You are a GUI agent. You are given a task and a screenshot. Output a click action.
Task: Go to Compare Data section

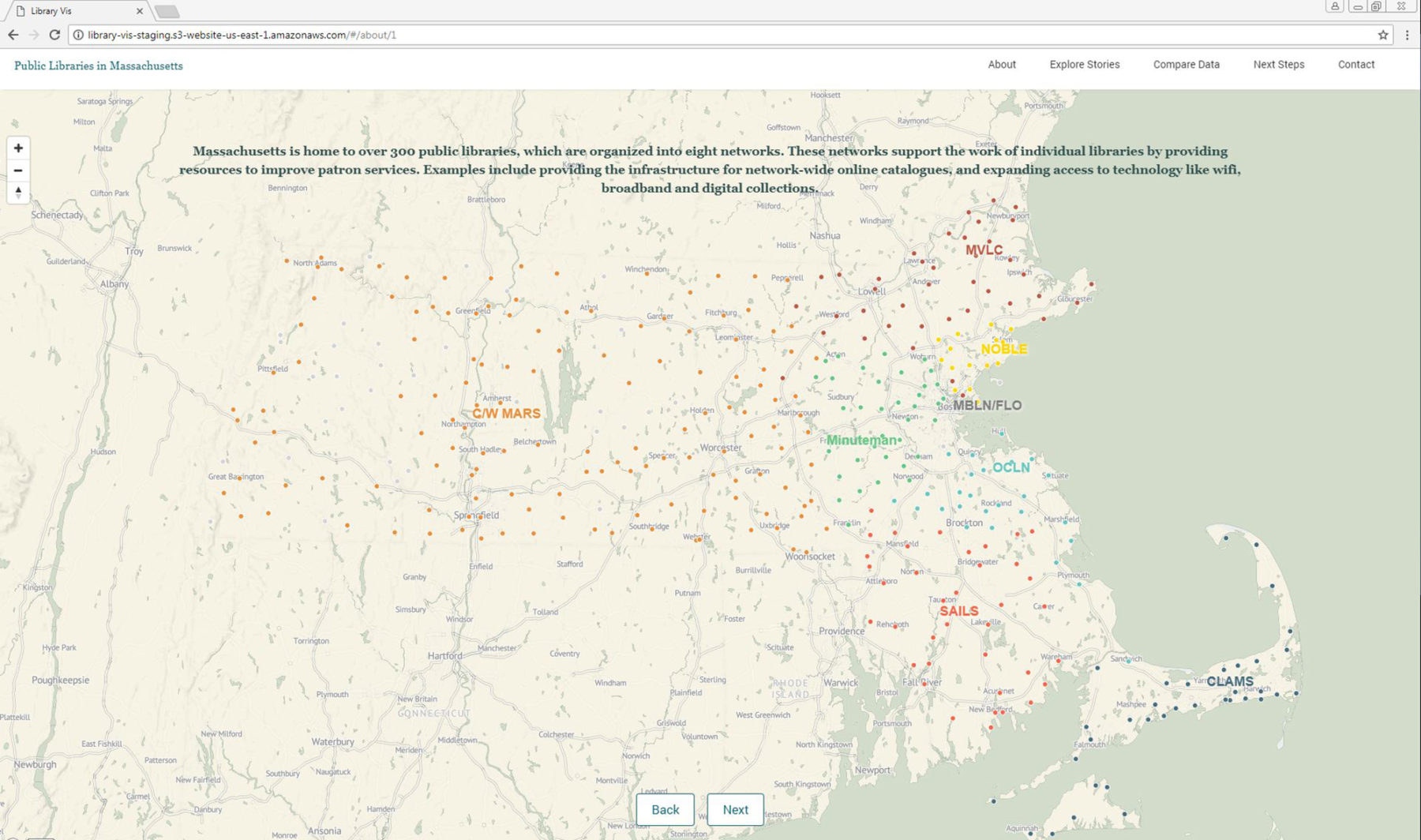click(1187, 65)
